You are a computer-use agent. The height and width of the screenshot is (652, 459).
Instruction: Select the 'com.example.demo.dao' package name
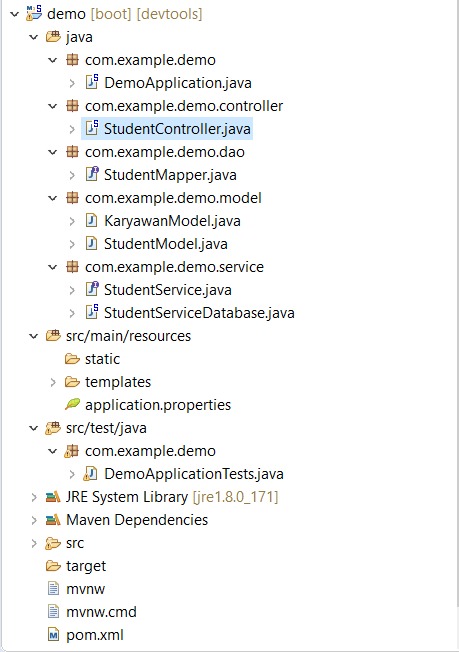click(x=165, y=152)
